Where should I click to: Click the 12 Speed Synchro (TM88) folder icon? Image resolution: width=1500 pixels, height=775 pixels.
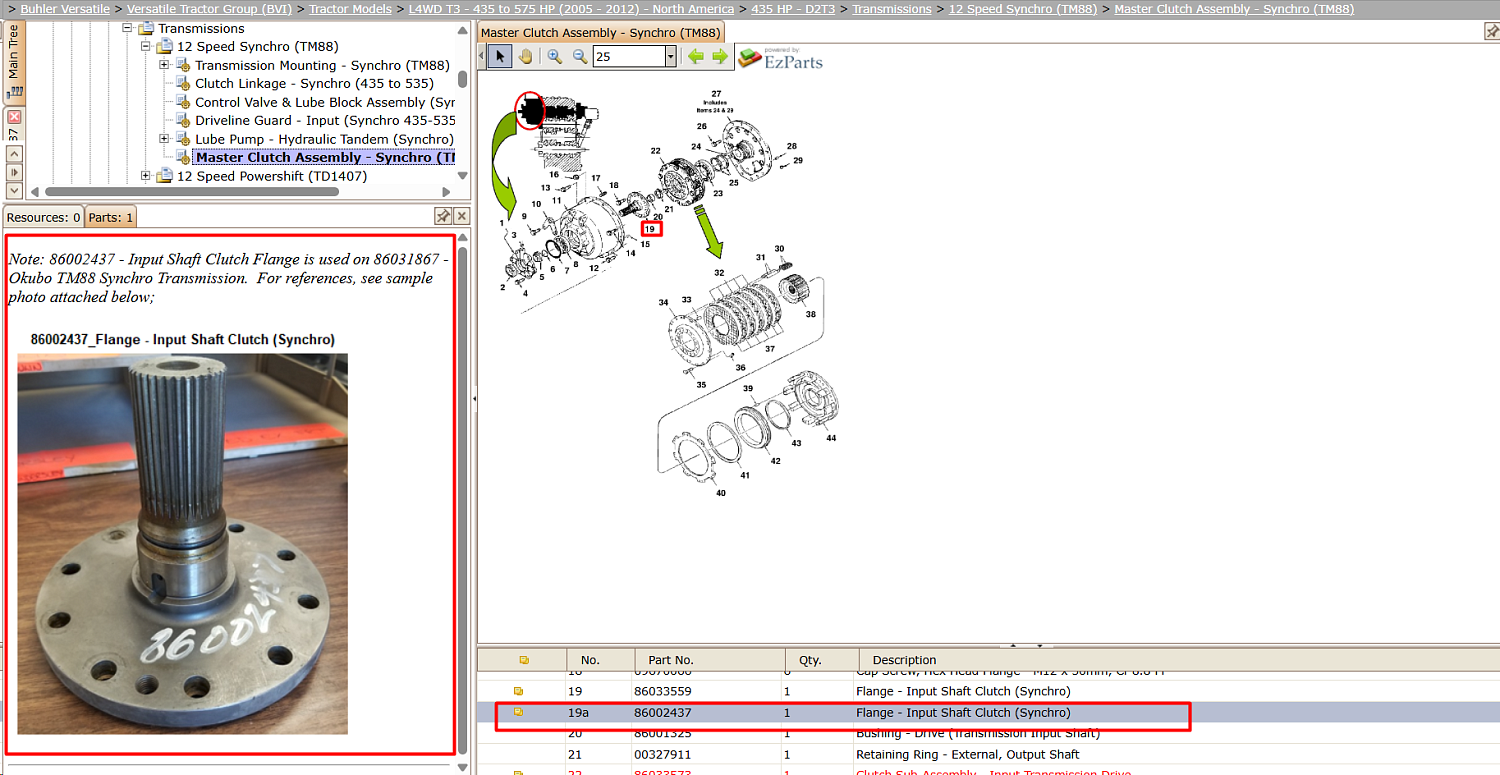click(165, 46)
